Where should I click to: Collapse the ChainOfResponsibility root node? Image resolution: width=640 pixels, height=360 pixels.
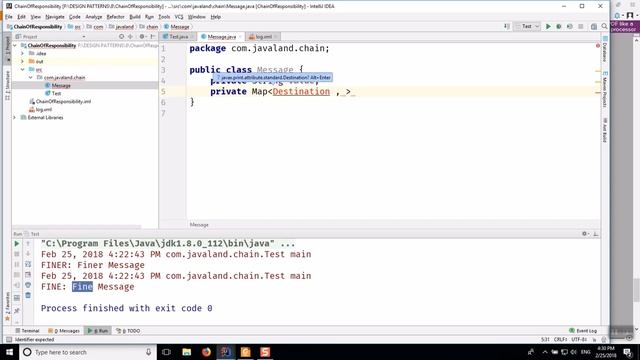(x=15, y=46)
